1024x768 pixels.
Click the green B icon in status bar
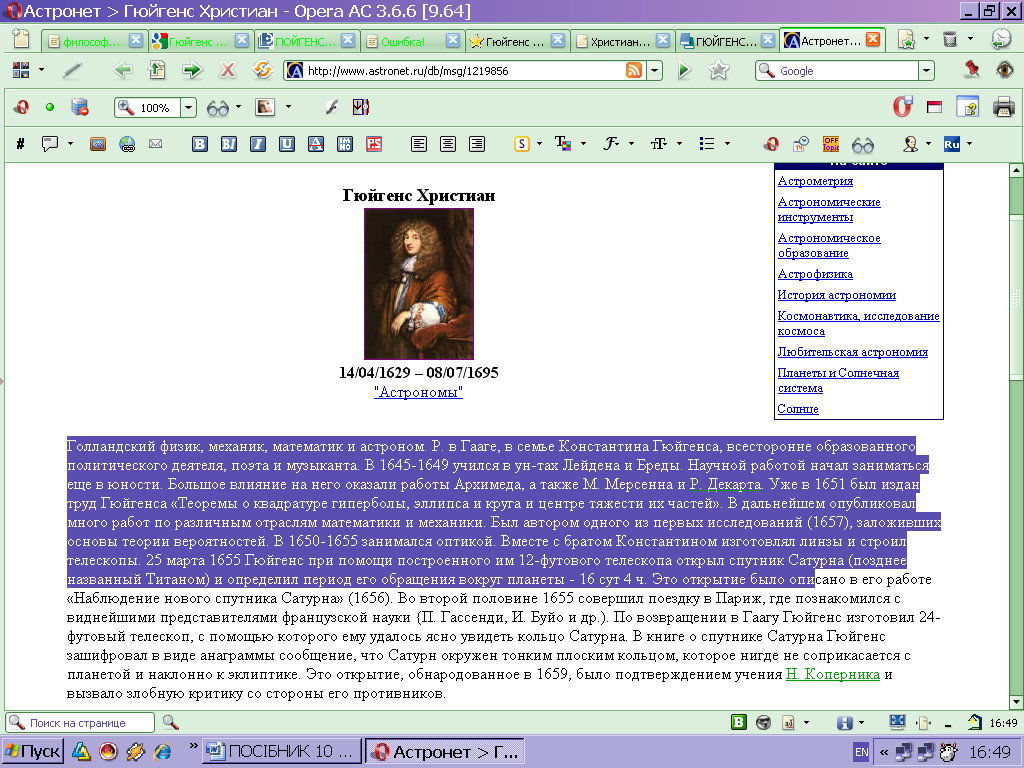tap(739, 722)
